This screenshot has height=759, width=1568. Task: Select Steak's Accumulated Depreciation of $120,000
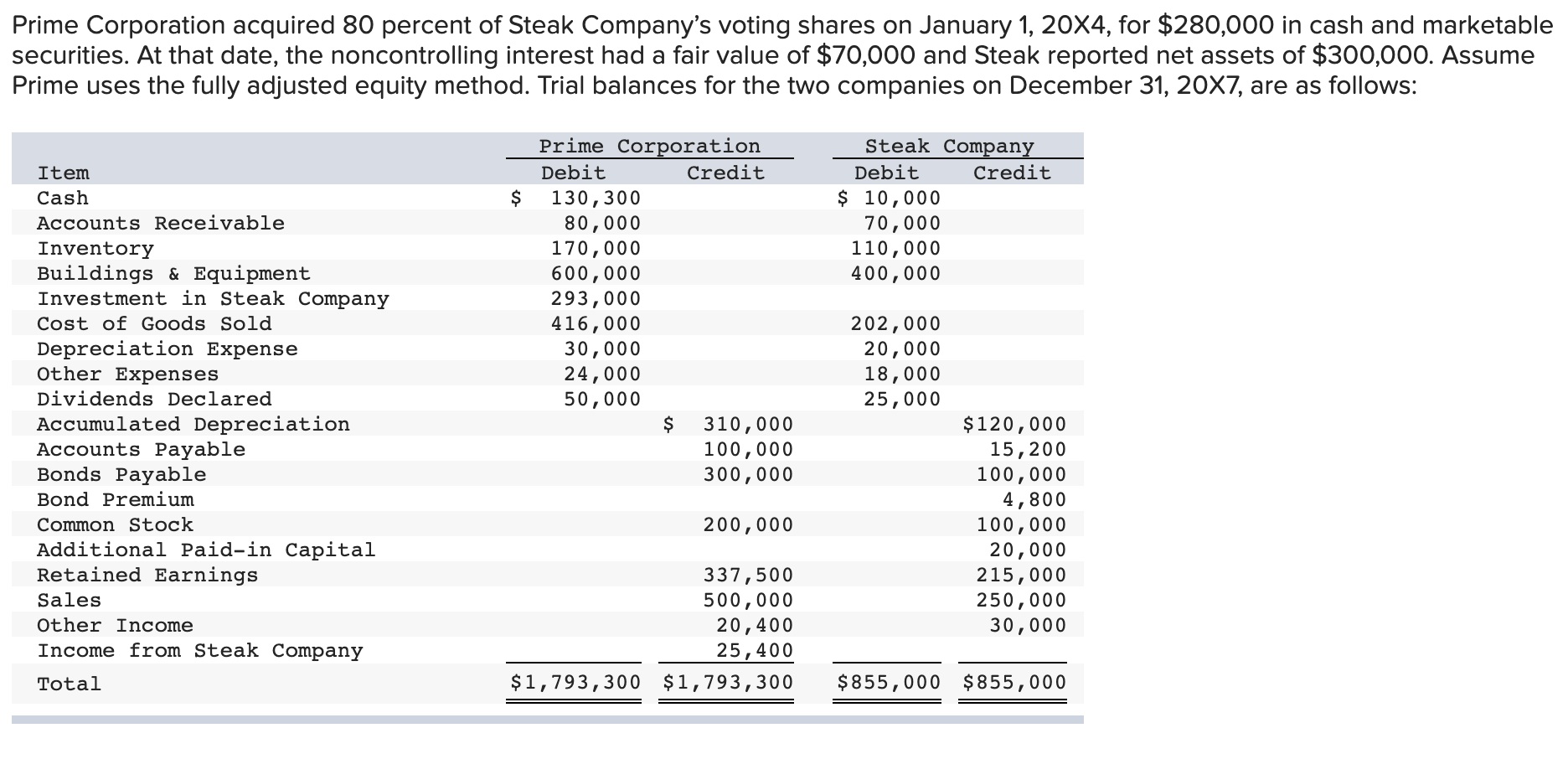pyautogui.click(x=1014, y=425)
